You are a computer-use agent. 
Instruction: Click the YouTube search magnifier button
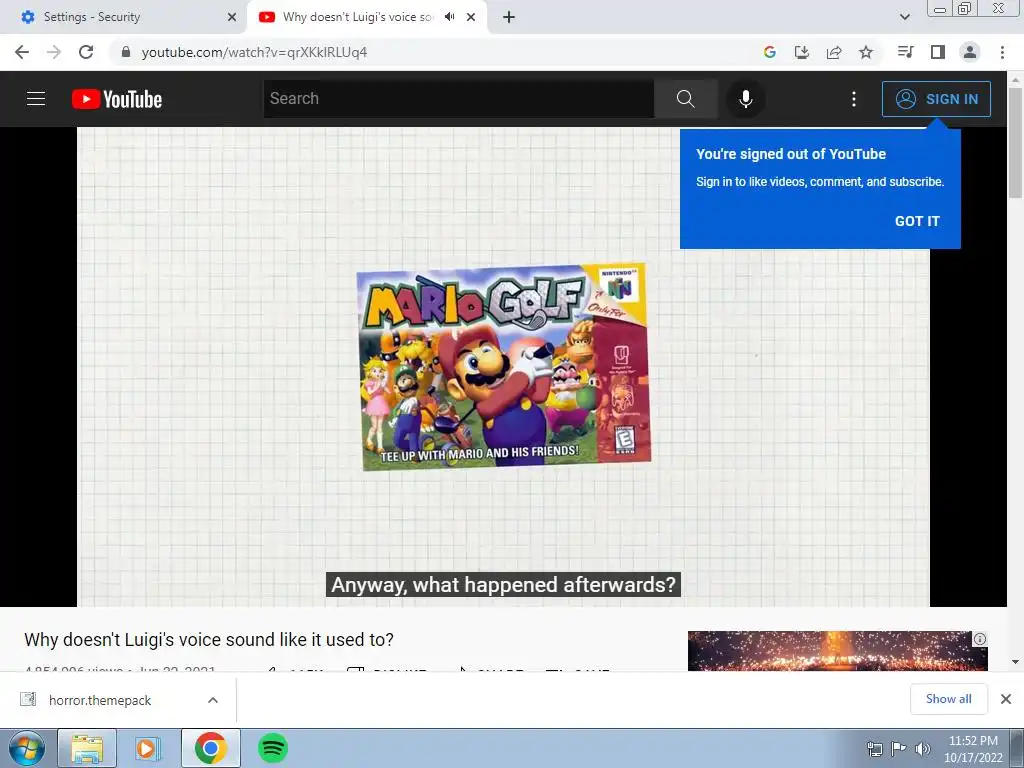685,99
